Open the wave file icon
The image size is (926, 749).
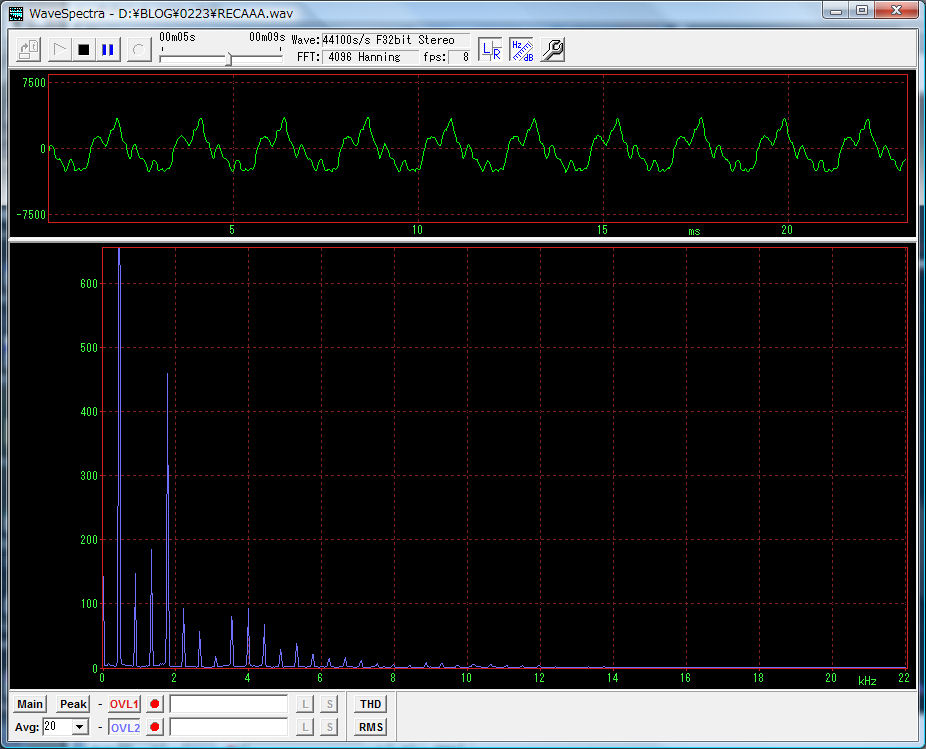28,50
